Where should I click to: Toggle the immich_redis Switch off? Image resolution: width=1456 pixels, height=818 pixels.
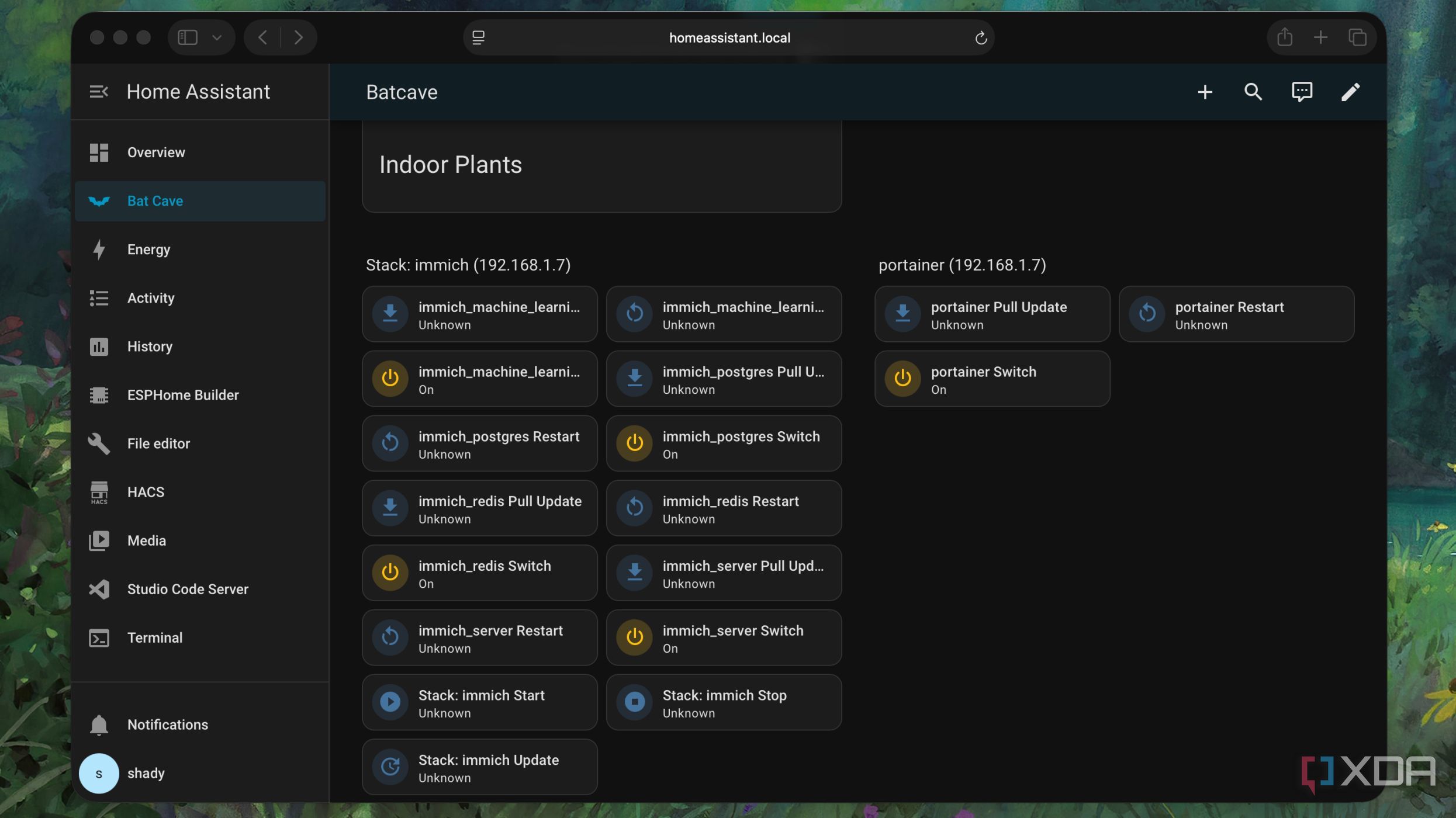pyautogui.click(x=390, y=573)
